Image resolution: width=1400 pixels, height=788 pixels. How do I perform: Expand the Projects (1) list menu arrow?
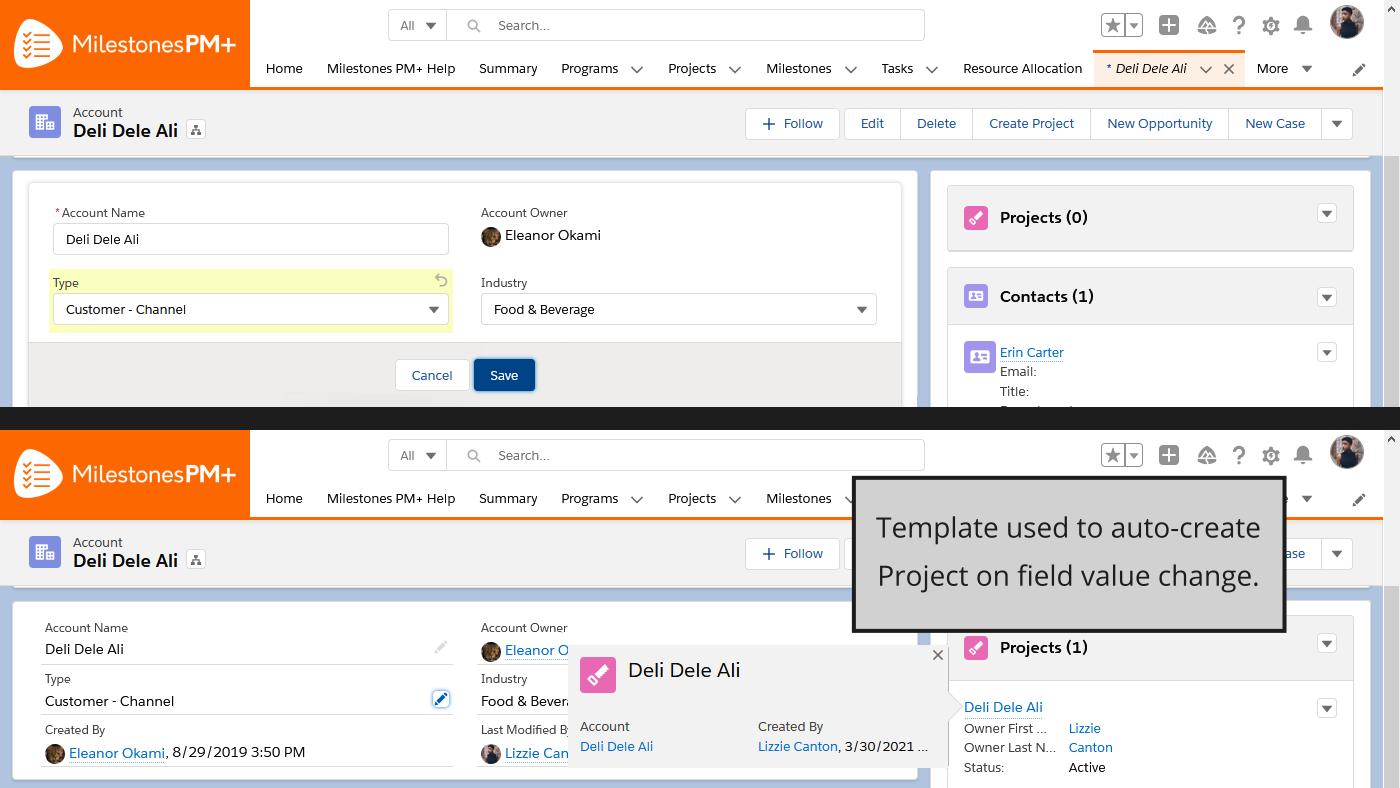point(1327,643)
